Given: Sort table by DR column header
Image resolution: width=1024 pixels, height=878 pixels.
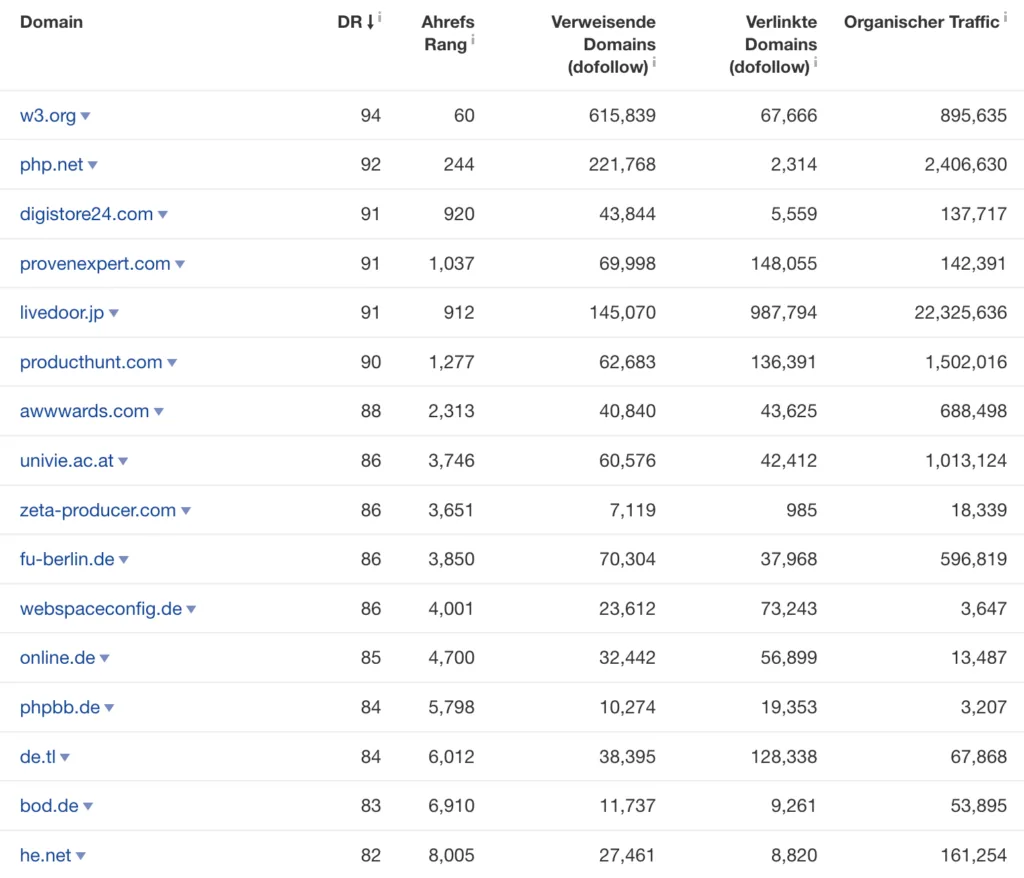Looking at the screenshot, I should tap(356, 22).
